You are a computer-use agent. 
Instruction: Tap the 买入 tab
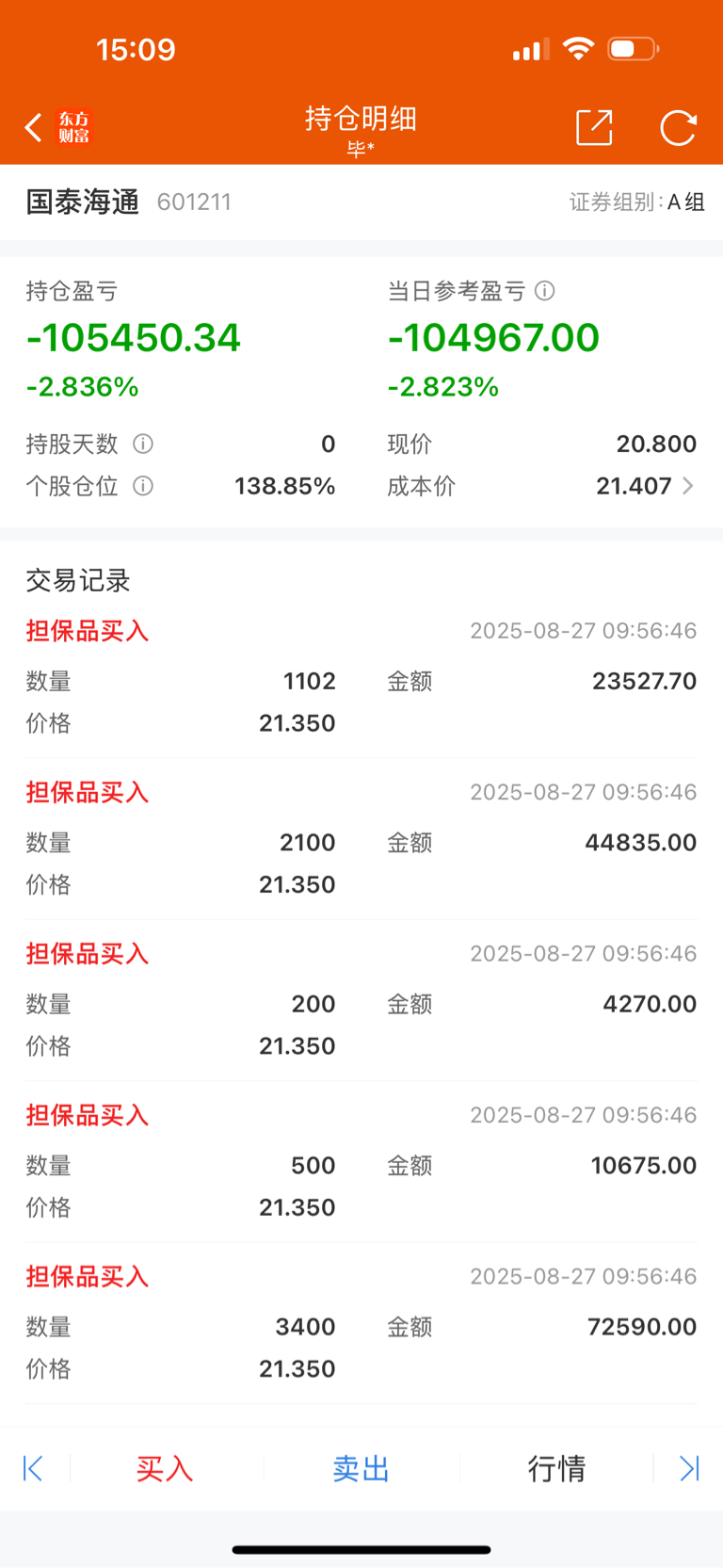pos(165,1468)
